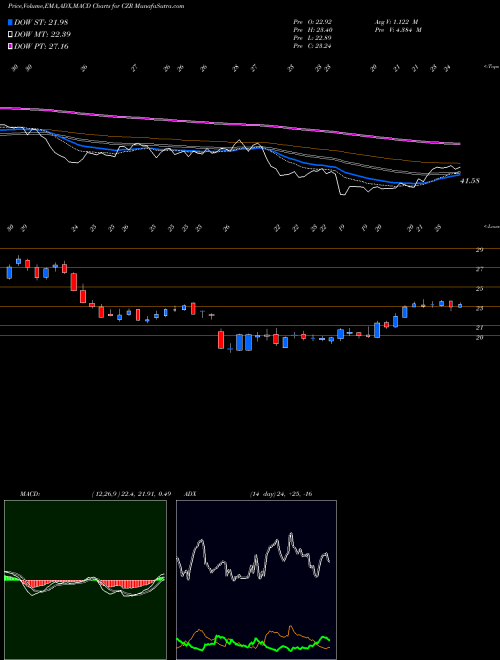Click the blue DOW ST legend swatch

pyautogui.click(x=10, y=22)
